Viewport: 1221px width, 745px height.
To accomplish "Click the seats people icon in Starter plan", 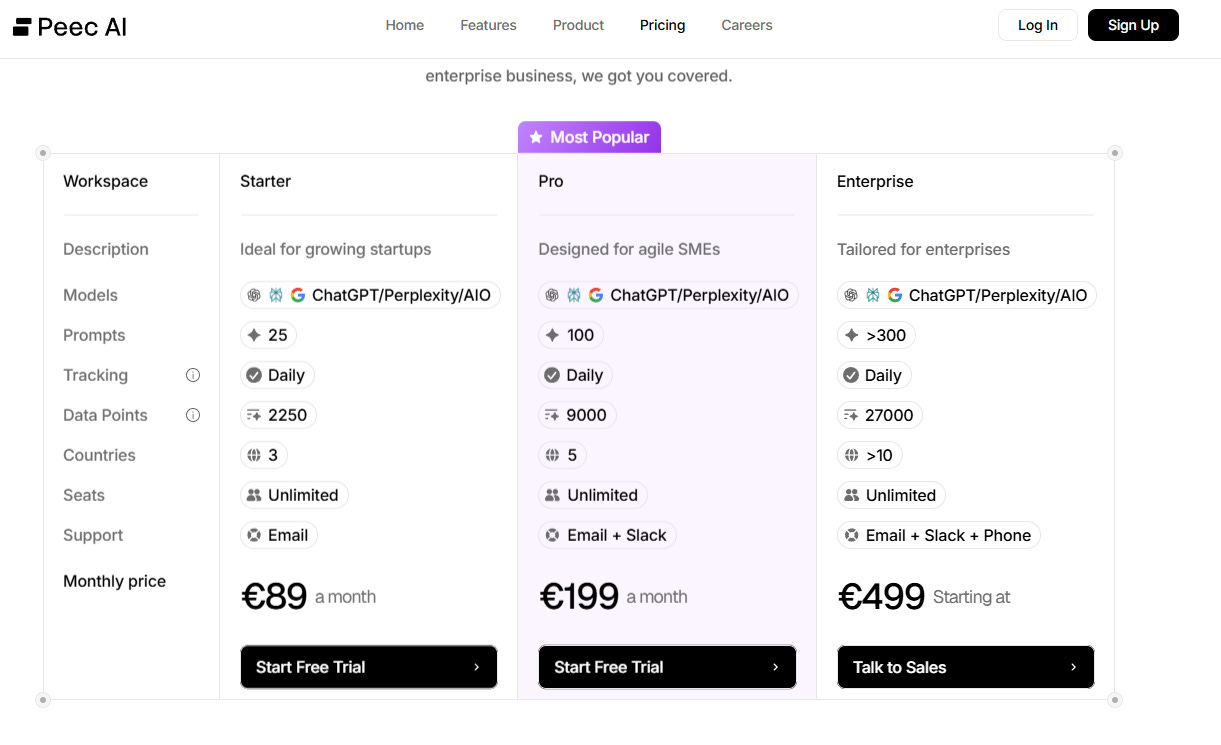I will click(254, 495).
